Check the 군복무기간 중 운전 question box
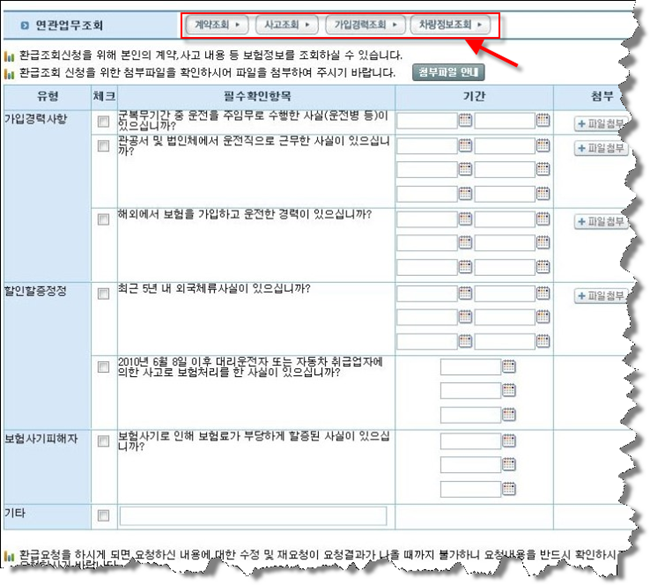Screen dimensions: 650x585 point(103,121)
